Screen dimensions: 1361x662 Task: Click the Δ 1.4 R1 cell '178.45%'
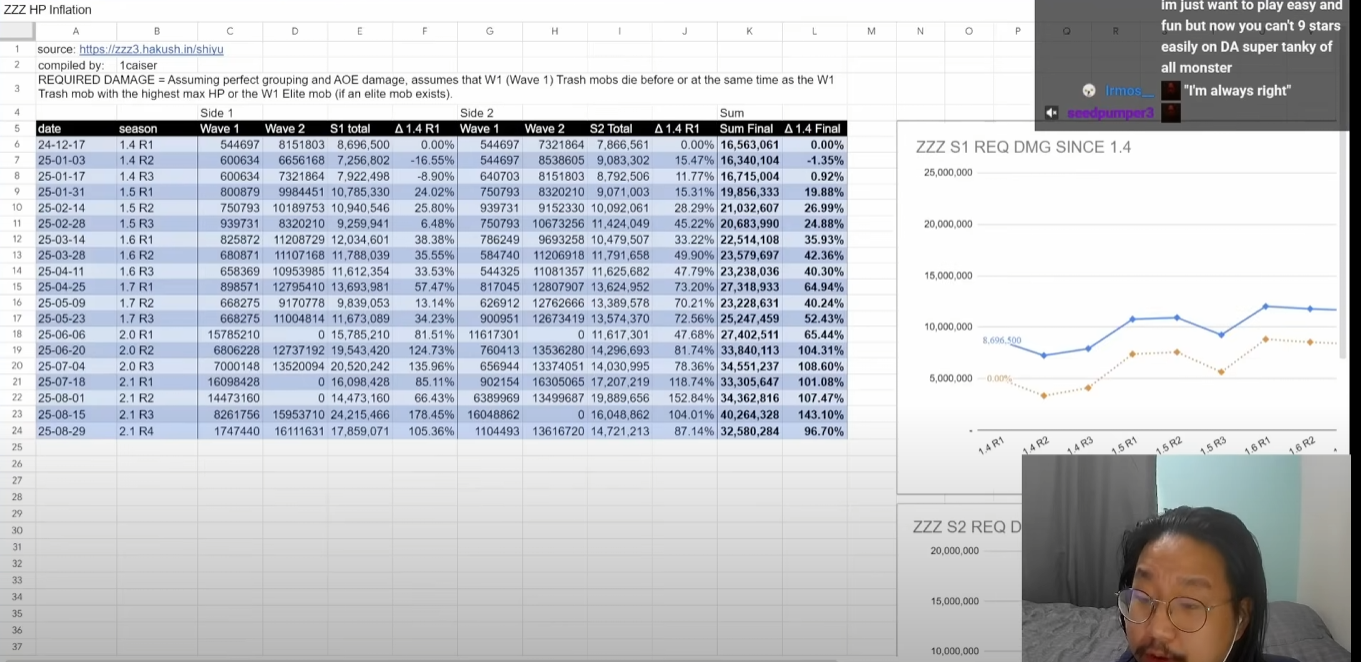[x=425, y=415]
